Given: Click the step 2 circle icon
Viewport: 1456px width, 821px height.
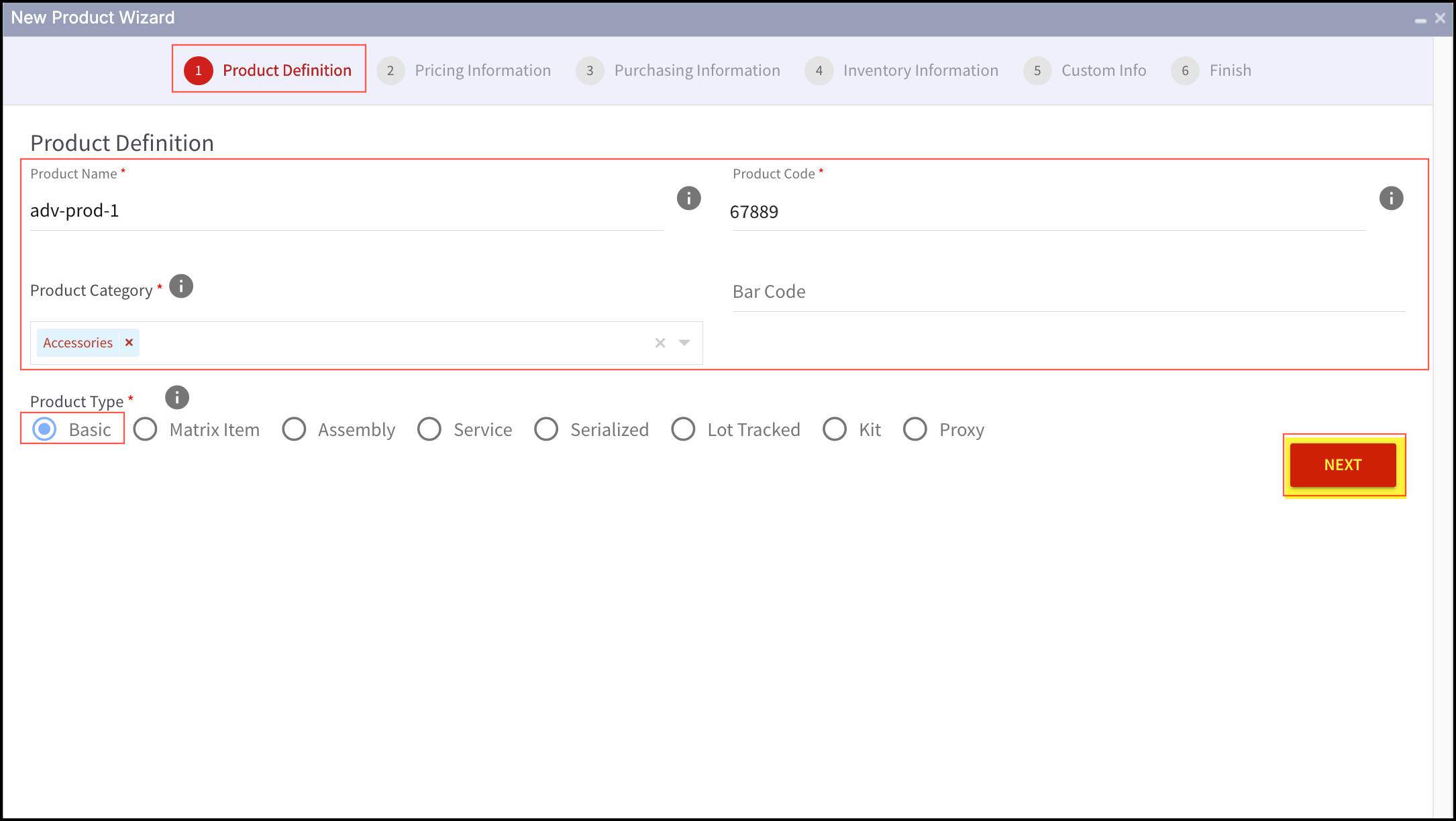Looking at the screenshot, I should [x=391, y=70].
